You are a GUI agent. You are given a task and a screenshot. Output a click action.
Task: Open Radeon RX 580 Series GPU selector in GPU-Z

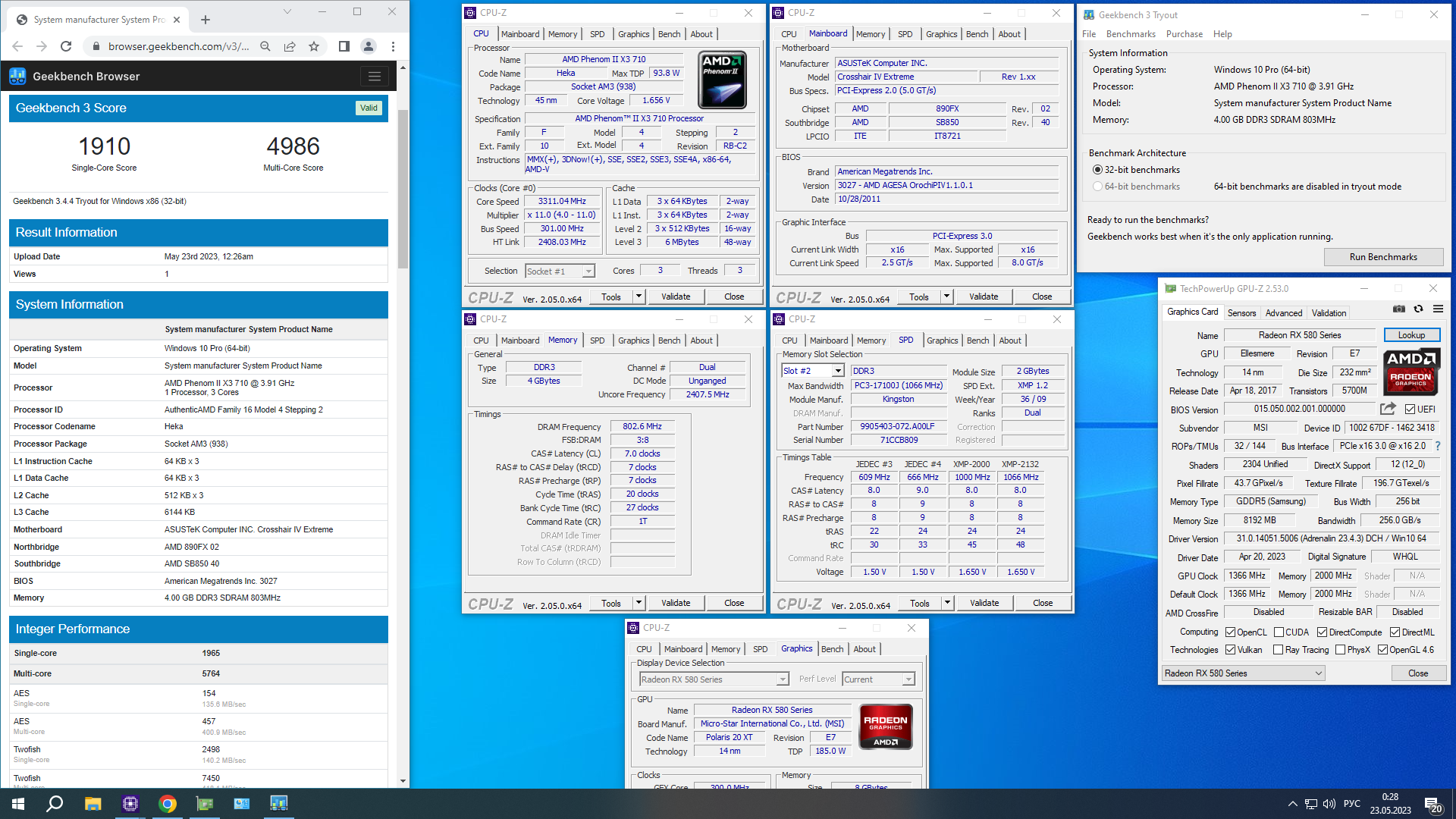(1244, 673)
